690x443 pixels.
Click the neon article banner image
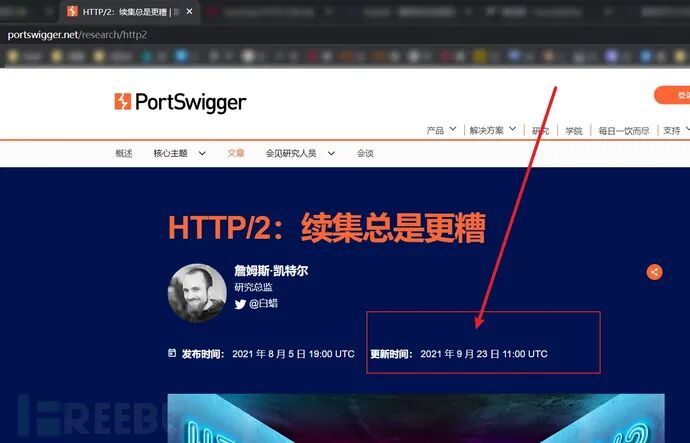(416, 418)
